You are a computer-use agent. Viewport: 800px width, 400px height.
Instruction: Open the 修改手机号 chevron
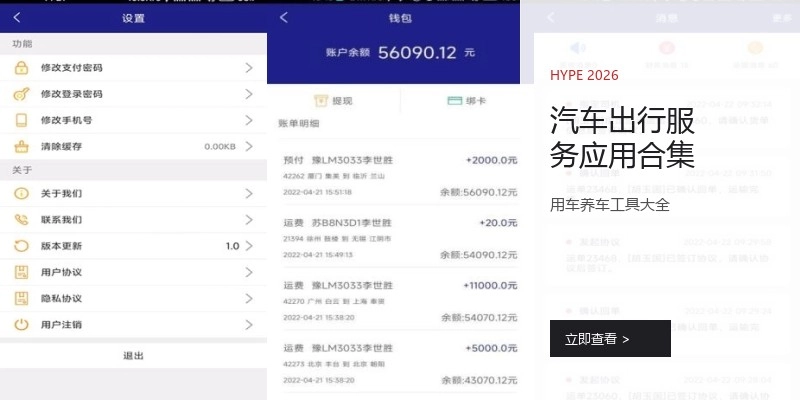pyautogui.click(x=249, y=120)
